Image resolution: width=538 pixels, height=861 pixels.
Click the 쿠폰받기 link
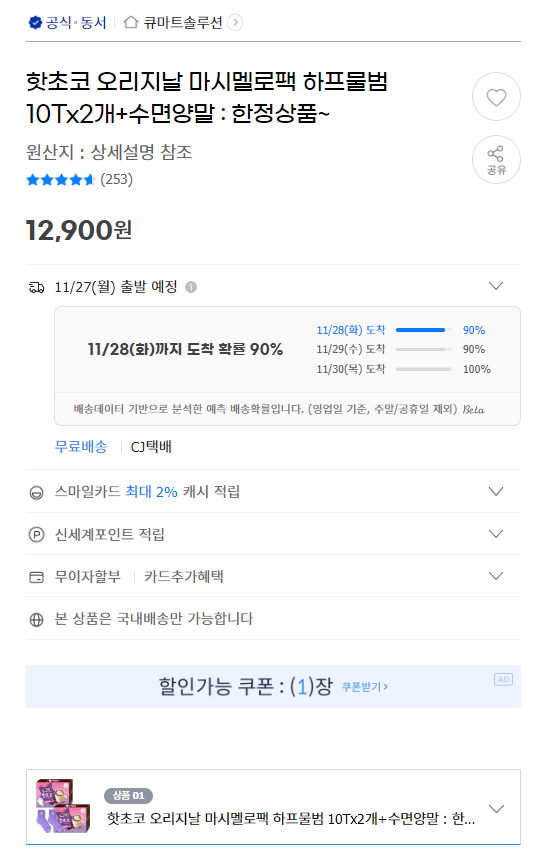point(365,686)
